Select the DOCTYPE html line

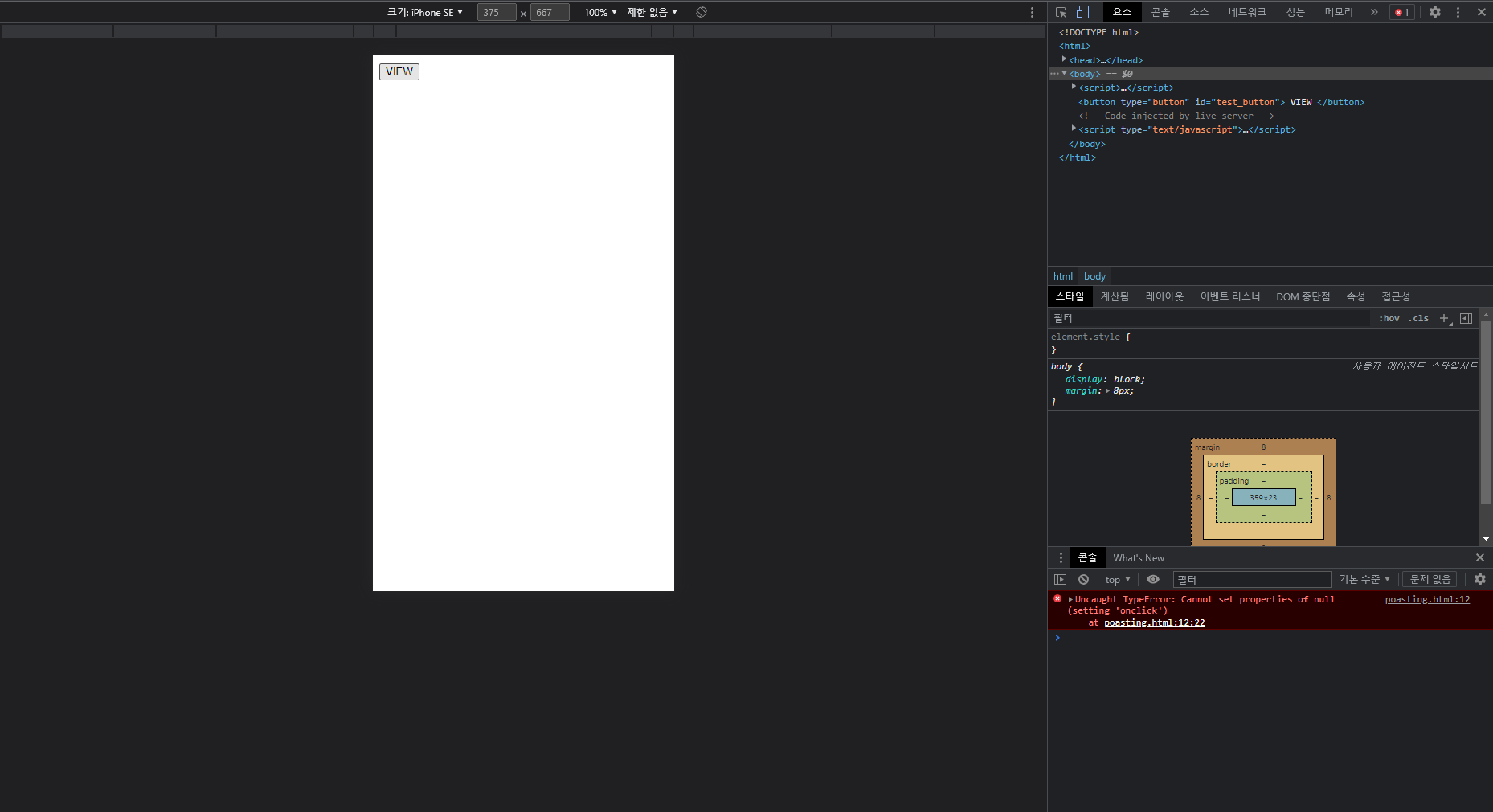tap(1098, 32)
